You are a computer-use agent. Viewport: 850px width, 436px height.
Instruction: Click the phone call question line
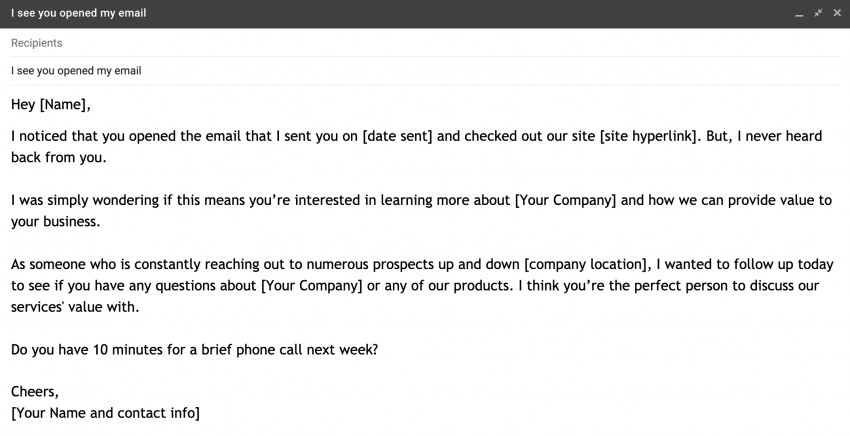click(195, 350)
